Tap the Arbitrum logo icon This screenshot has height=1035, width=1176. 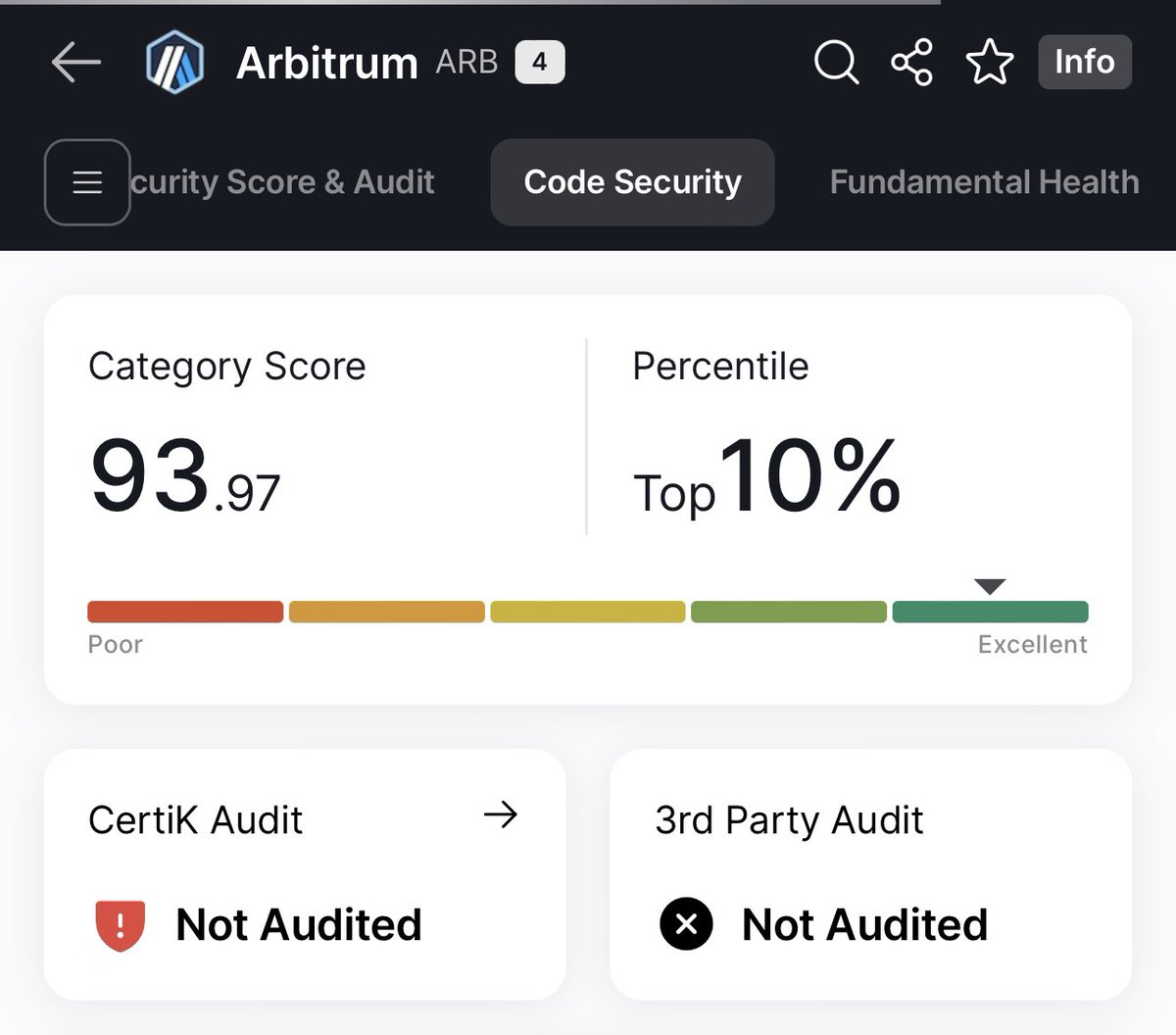tap(174, 62)
